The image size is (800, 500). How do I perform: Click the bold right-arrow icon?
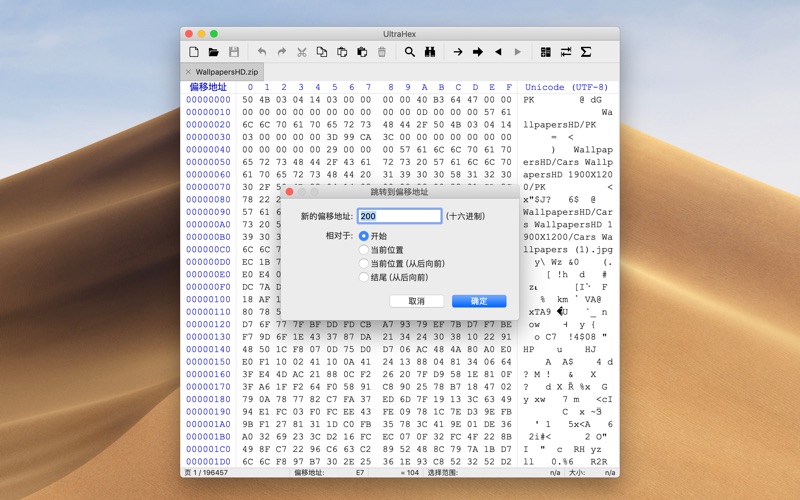[478, 52]
